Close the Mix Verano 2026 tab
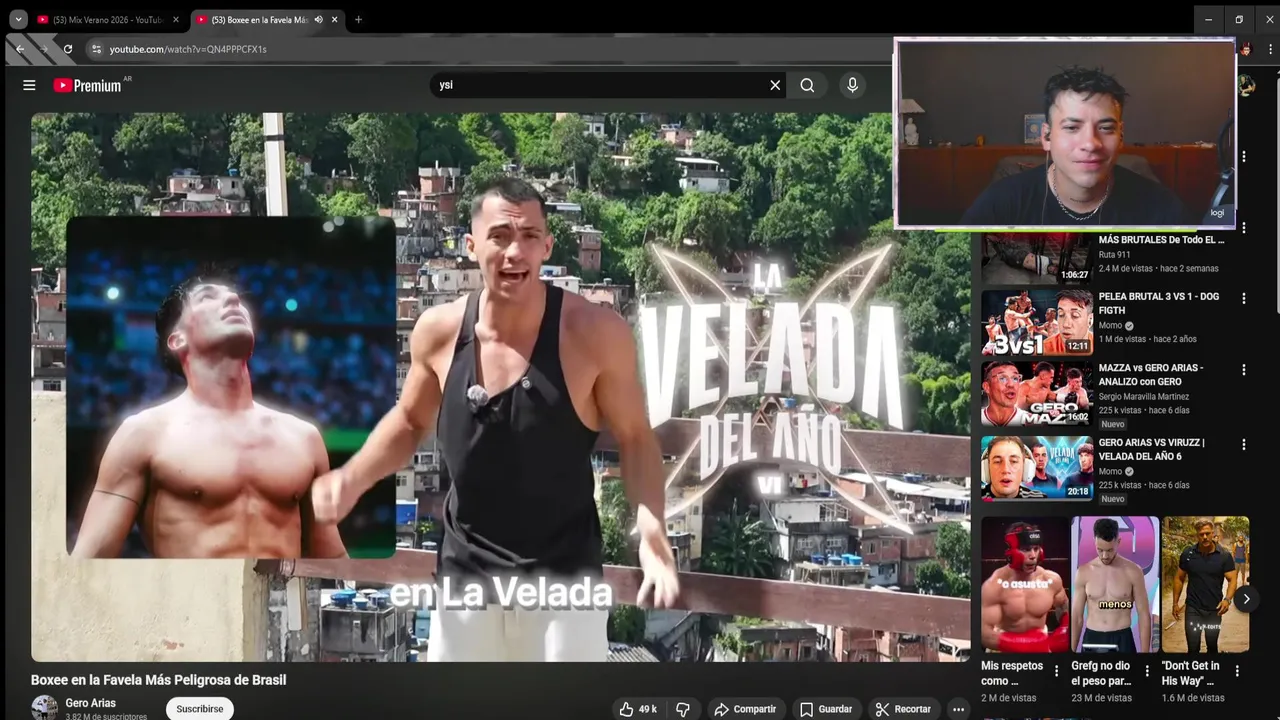 pos(176,19)
